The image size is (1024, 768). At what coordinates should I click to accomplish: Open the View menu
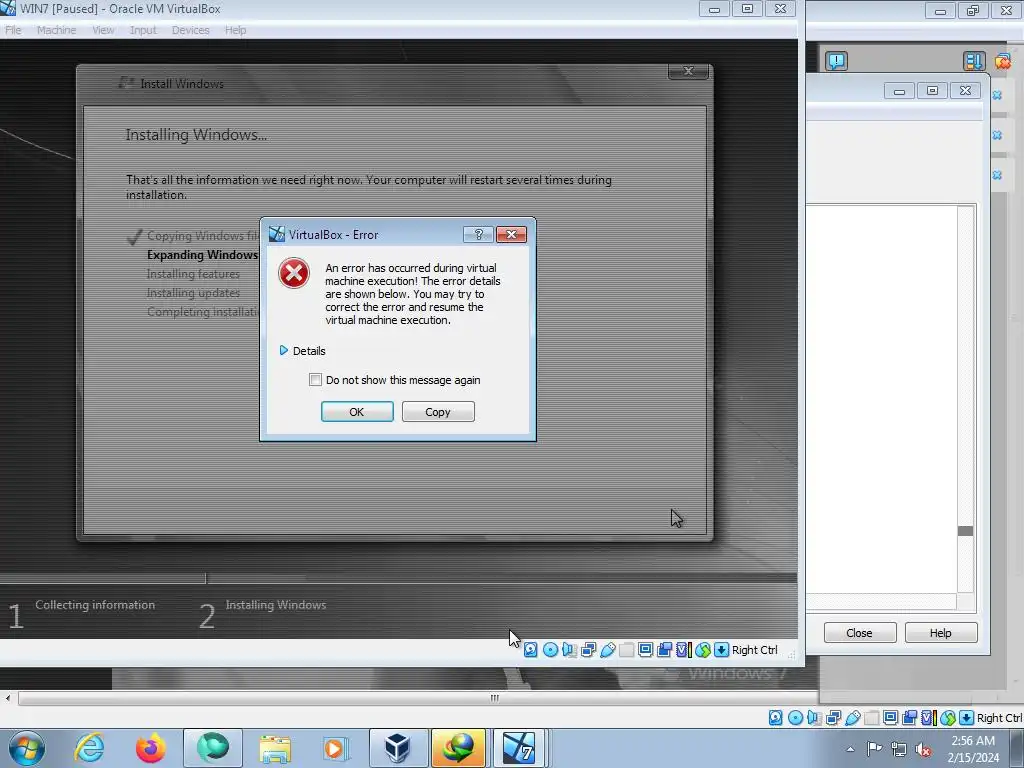coord(103,30)
